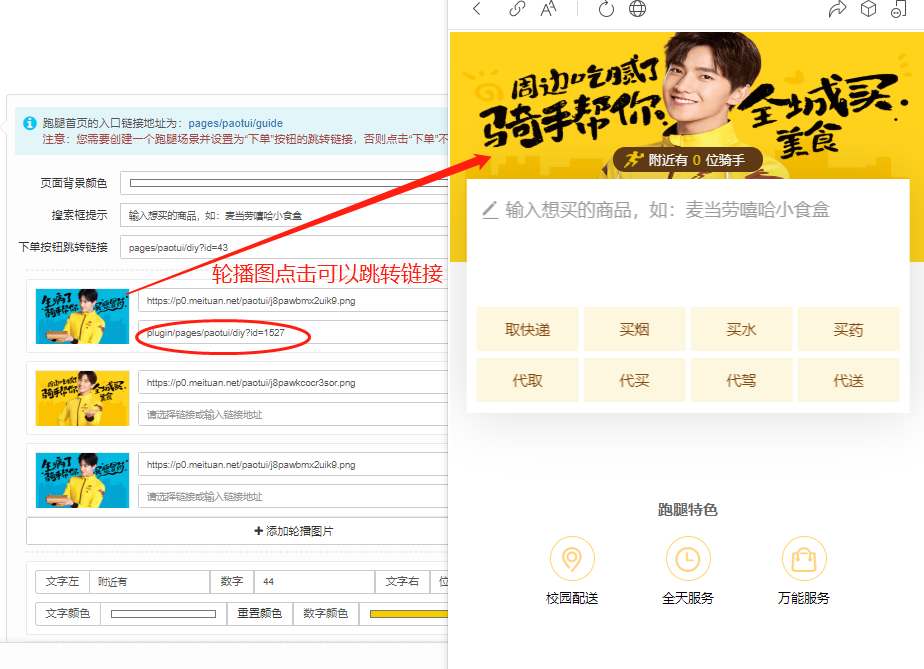Click the globe icon in preview toolbar
The image size is (924, 669).
pyautogui.click(x=637, y=9)
